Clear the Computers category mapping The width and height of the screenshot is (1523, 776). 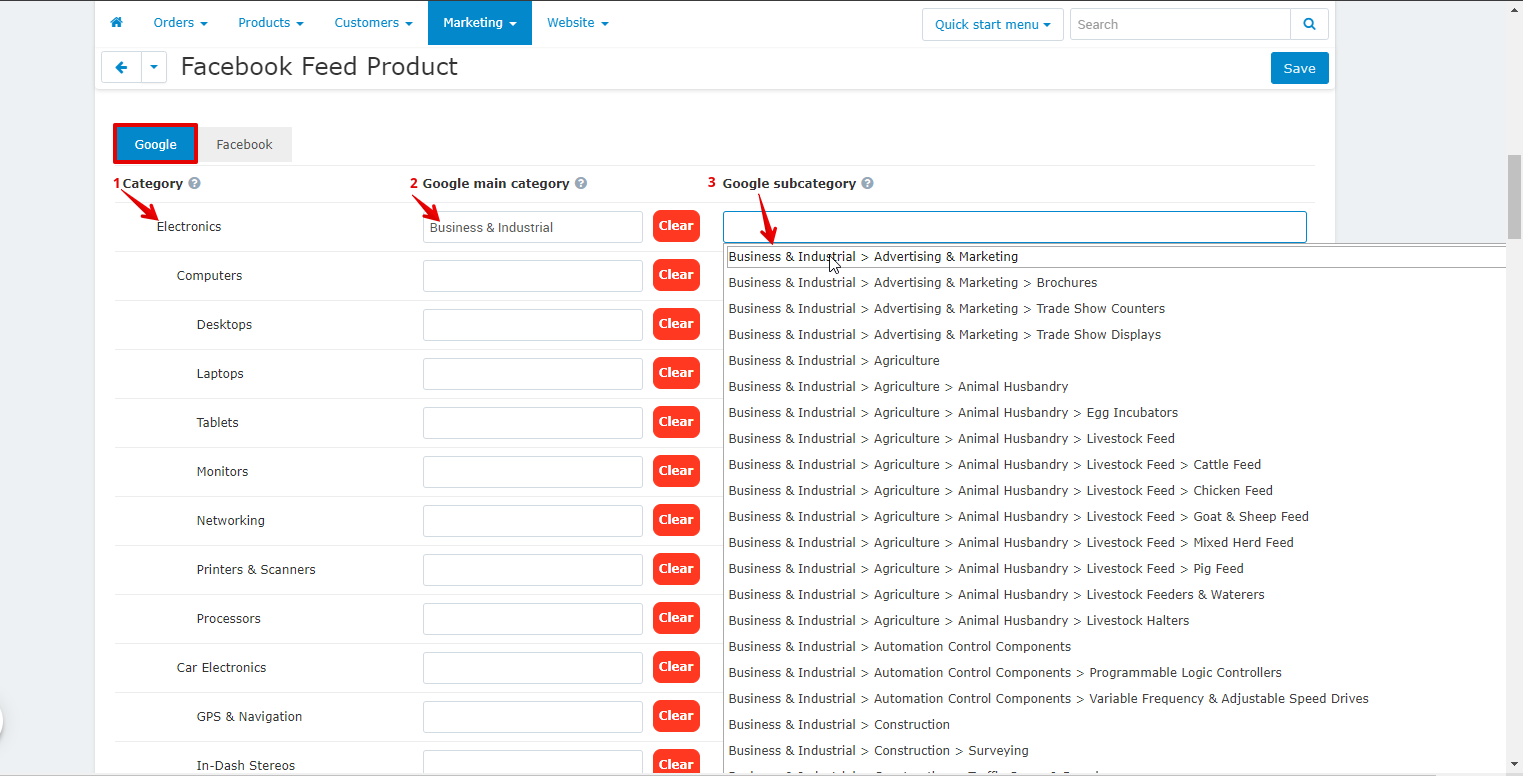[676, 275]
